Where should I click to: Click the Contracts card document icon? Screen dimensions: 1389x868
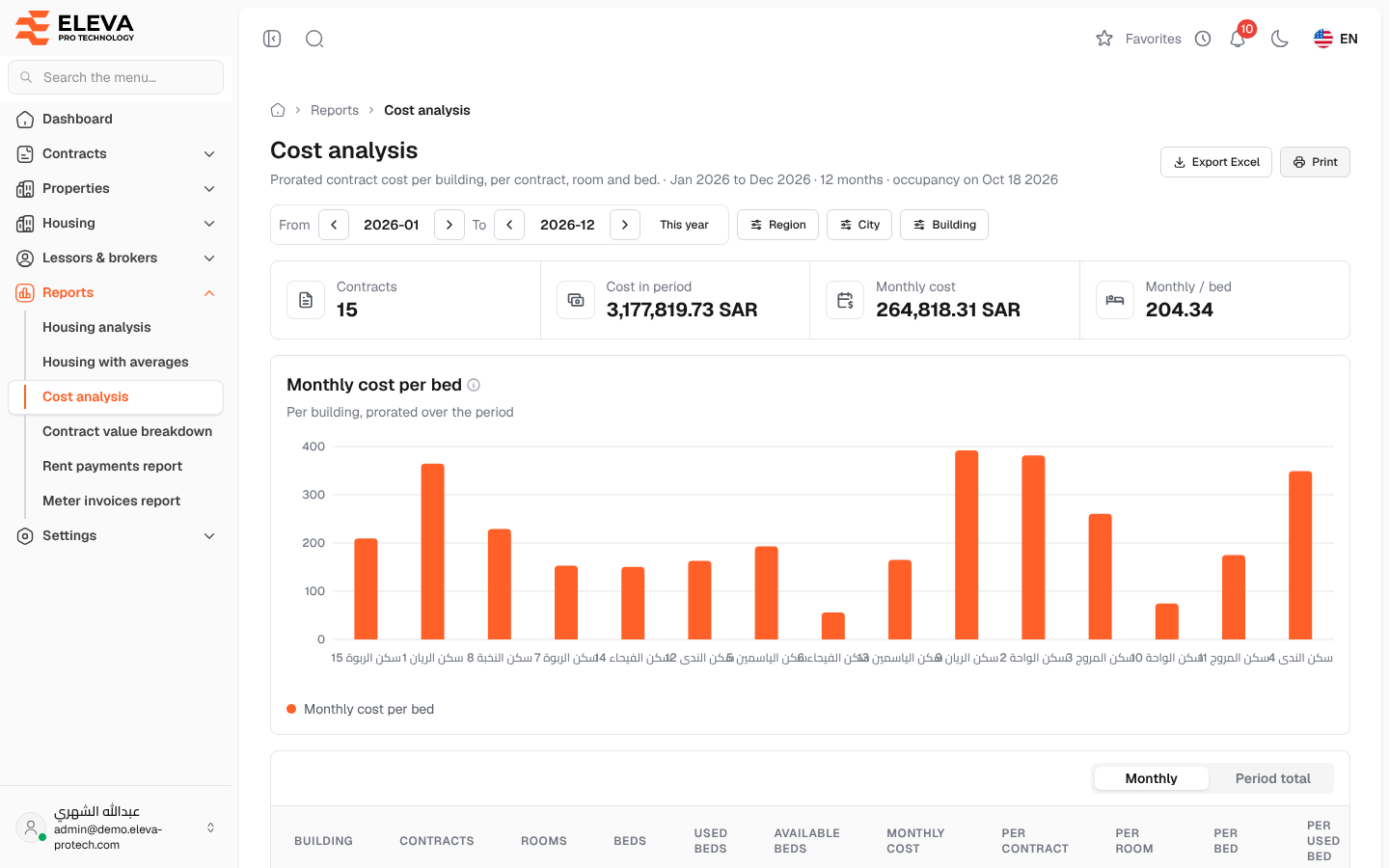click(306, 300)
